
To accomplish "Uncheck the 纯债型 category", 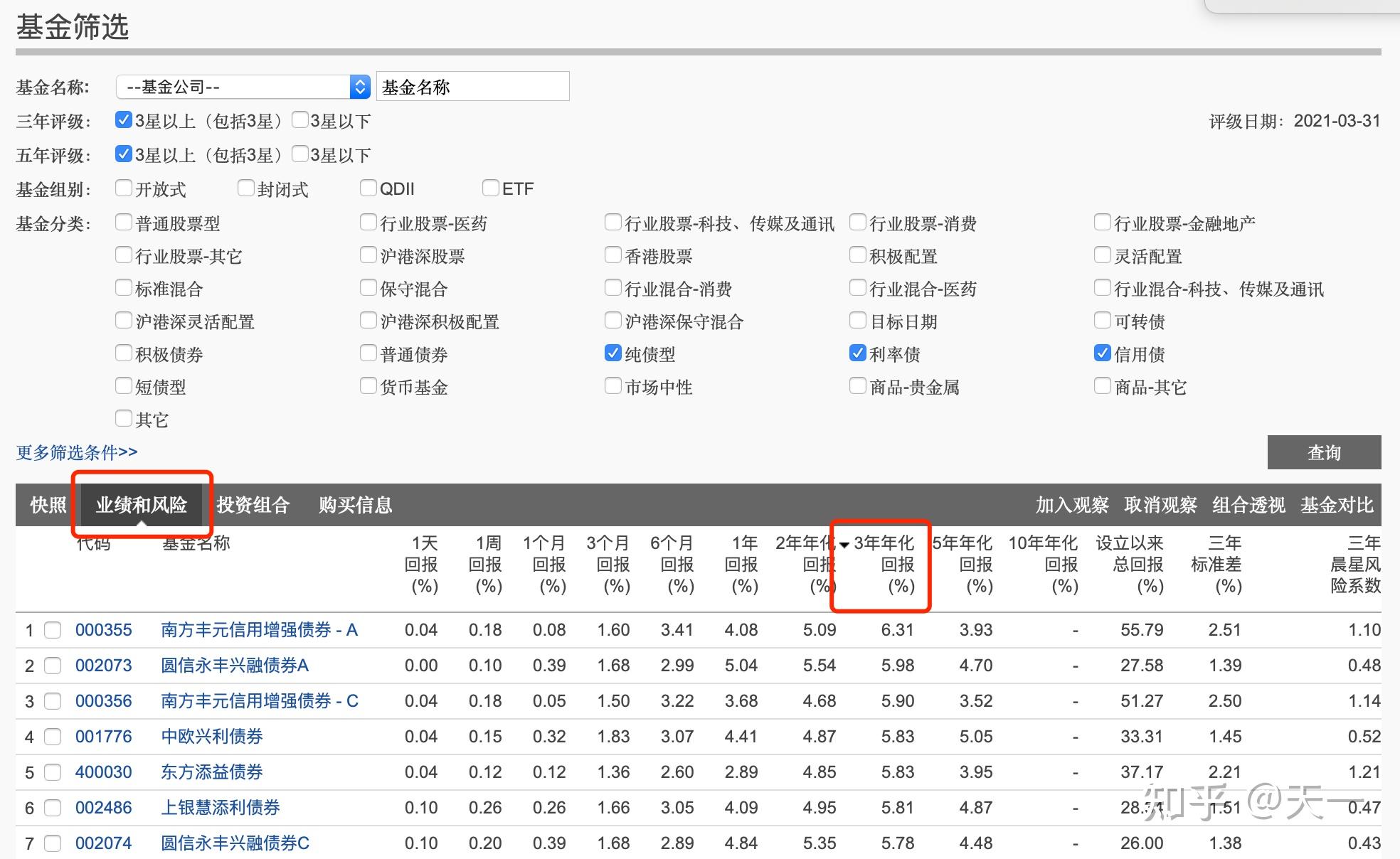I will 612,353.
